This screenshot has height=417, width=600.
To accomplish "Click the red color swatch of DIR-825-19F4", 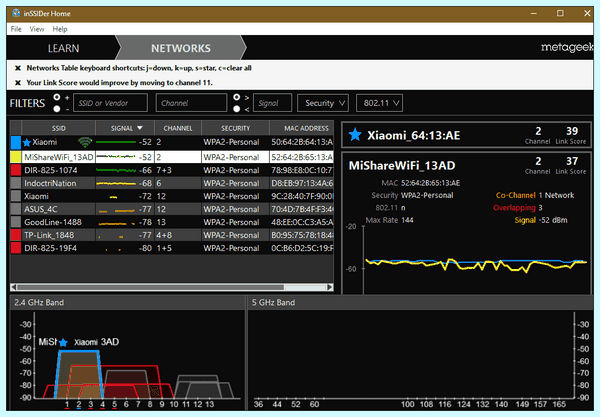I will (16, 248).
